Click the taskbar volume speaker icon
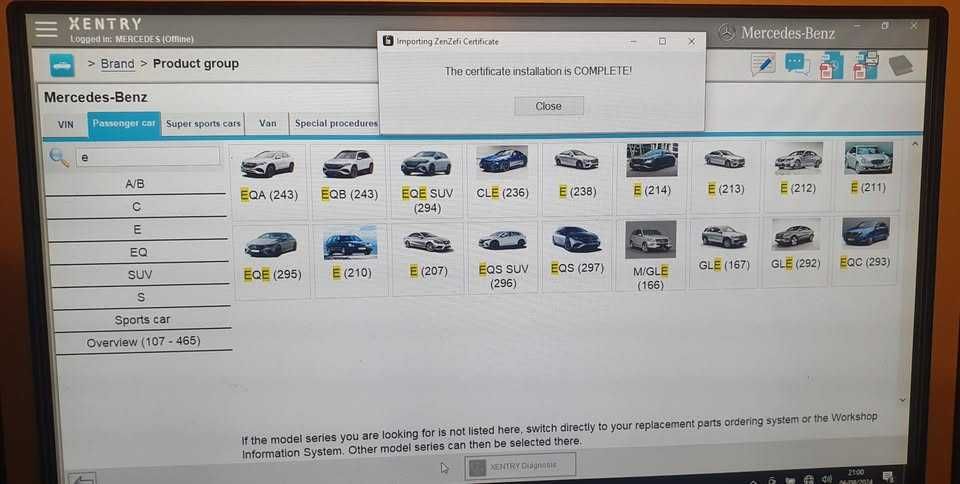The image size is (960, 484). (827, 478)
